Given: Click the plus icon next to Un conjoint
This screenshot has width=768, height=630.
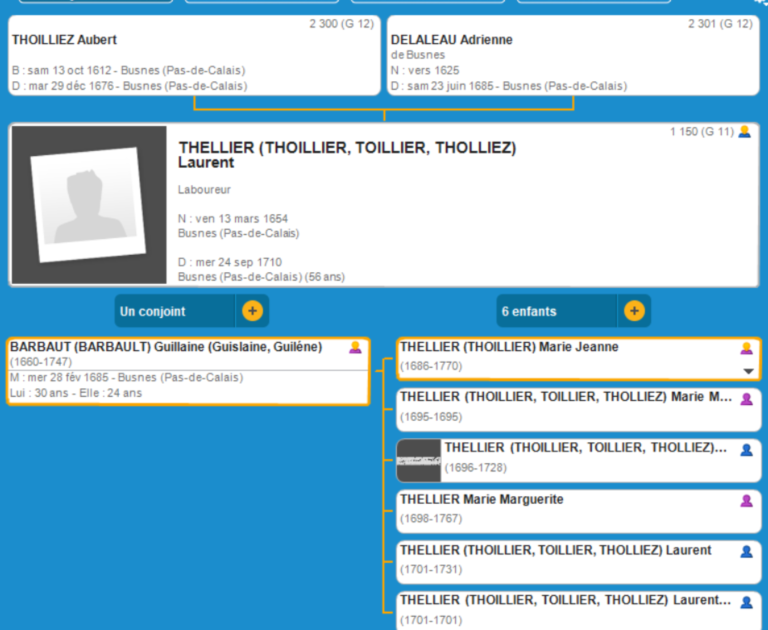Looking at the screenshot, I should [x=252, y=311].
